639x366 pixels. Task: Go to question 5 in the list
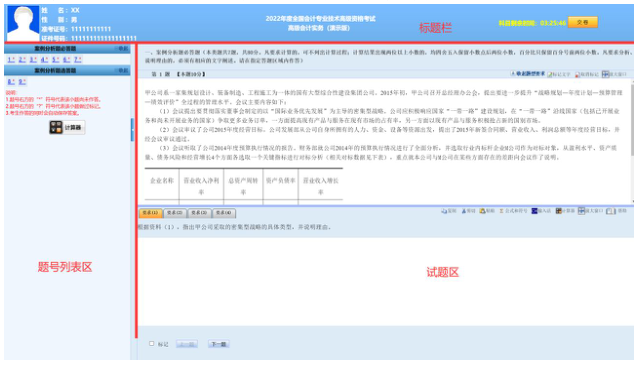[55, 60]
